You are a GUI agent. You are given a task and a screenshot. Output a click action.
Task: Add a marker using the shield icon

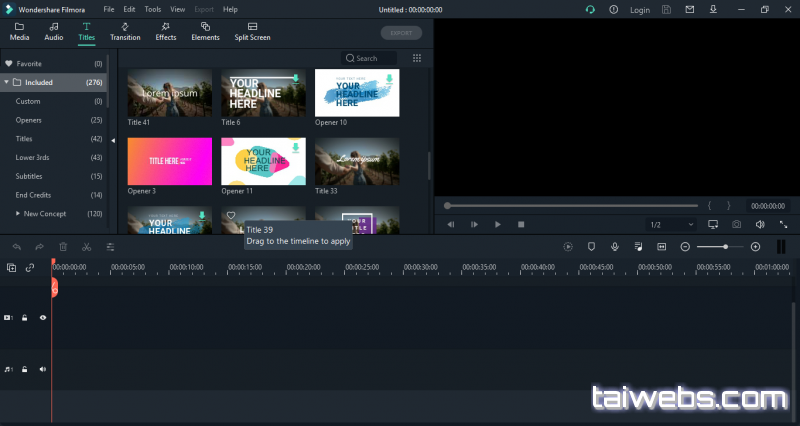click(591, 246)
